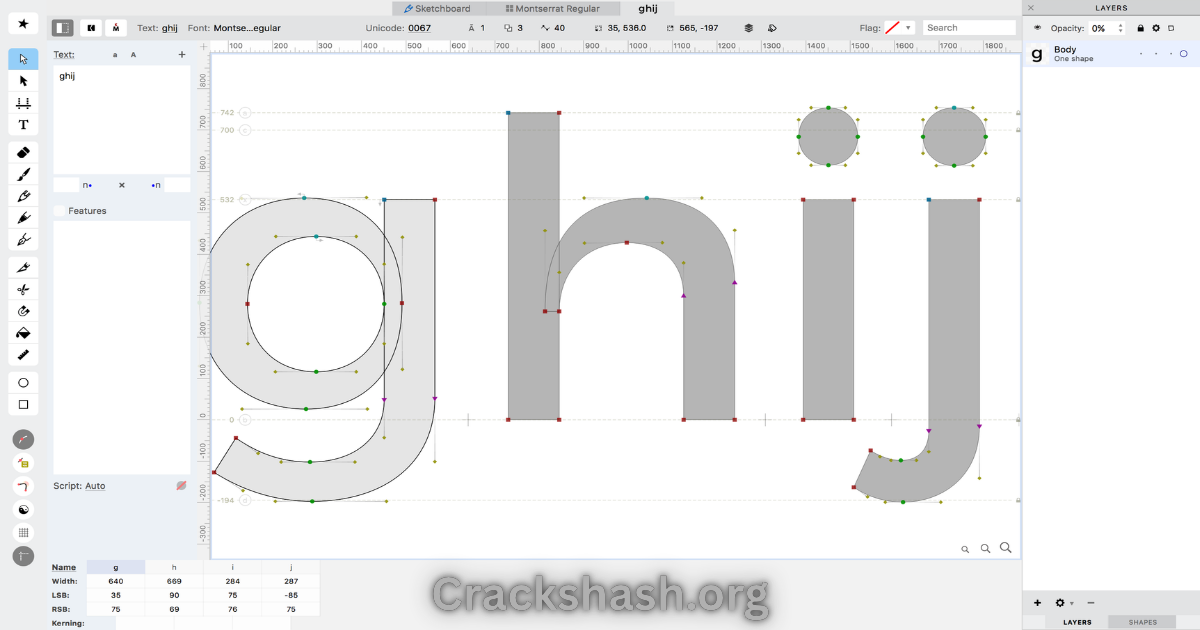Enable the Features checkbox
The image size is (1200, 630).
[x=59, y=211]
